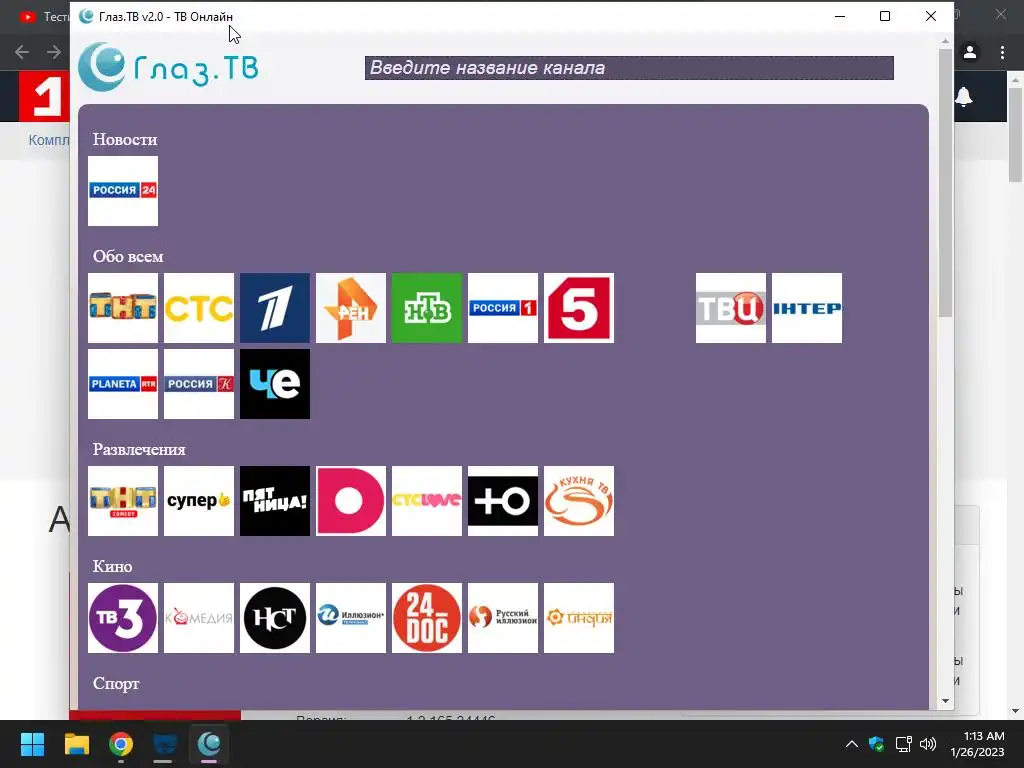Select the black +O channel tile

click(503, 501)
